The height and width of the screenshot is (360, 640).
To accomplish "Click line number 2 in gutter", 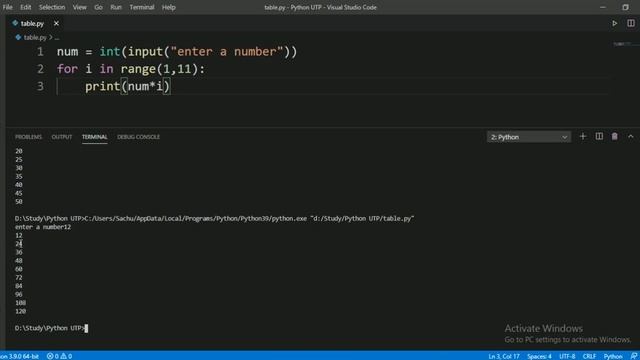I will [40, 69].
